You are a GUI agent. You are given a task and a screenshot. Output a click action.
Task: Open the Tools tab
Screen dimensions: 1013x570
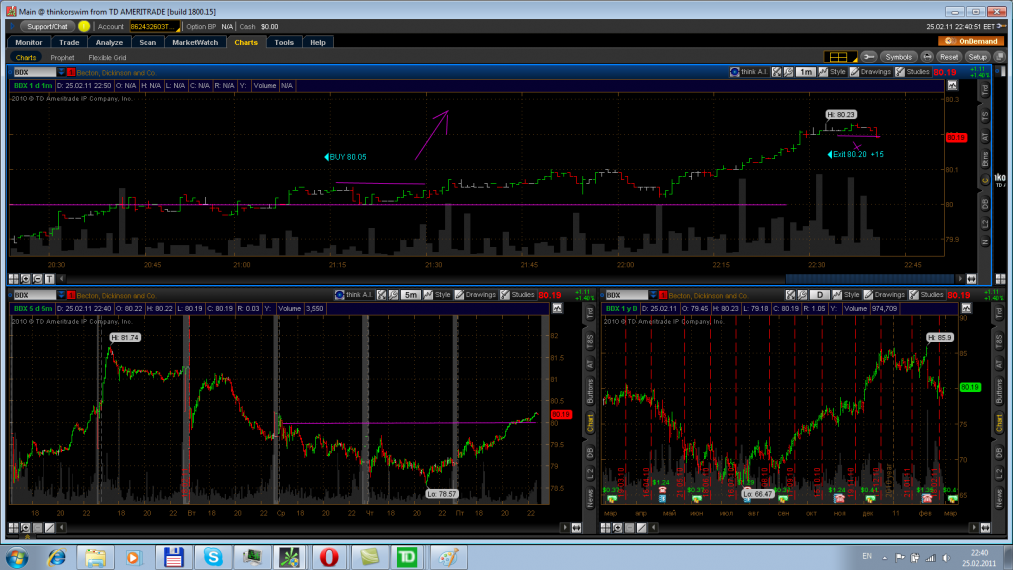click(x=284, y=42)
